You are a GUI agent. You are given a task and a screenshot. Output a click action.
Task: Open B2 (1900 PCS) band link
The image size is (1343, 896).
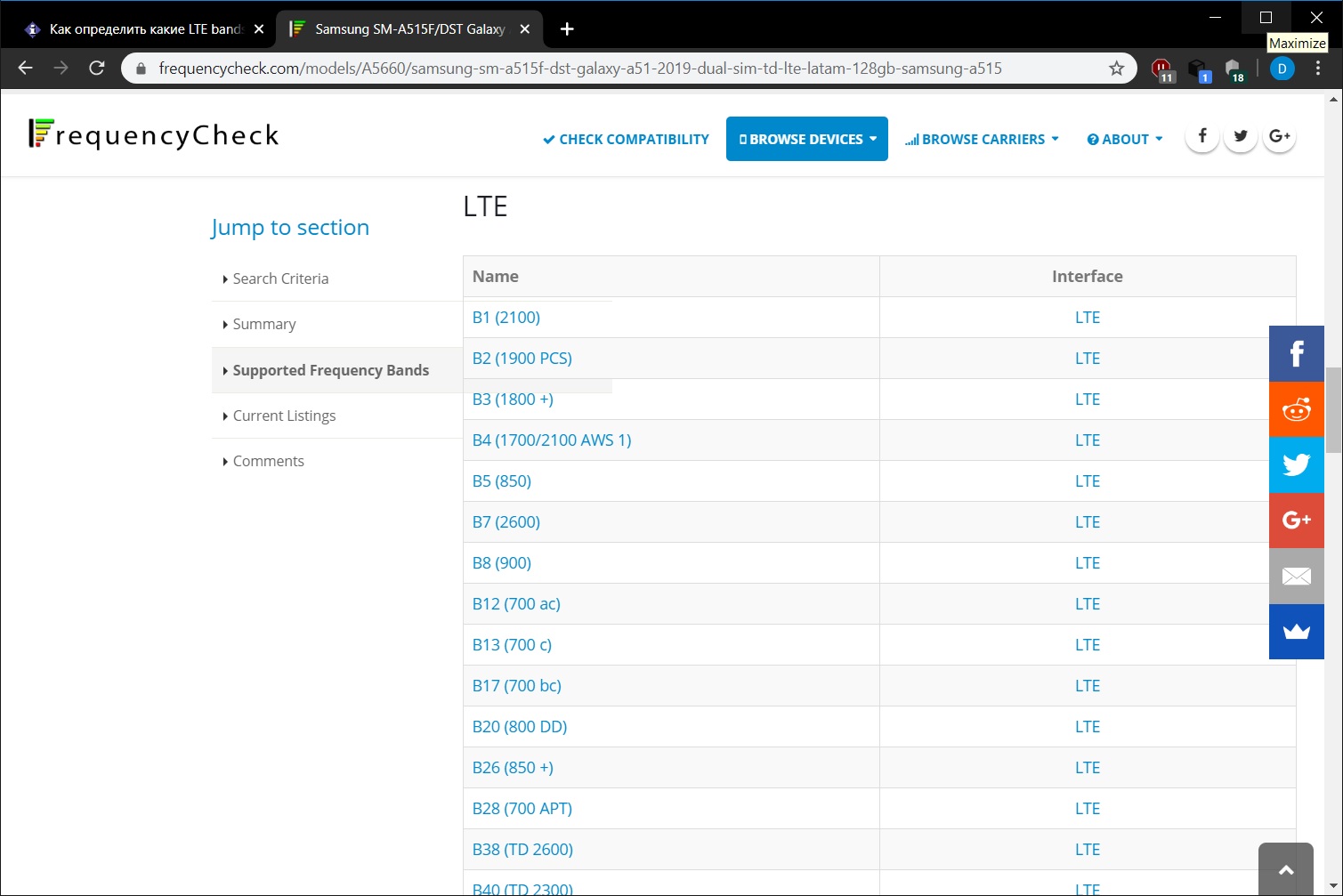click(x=522, y=359)
